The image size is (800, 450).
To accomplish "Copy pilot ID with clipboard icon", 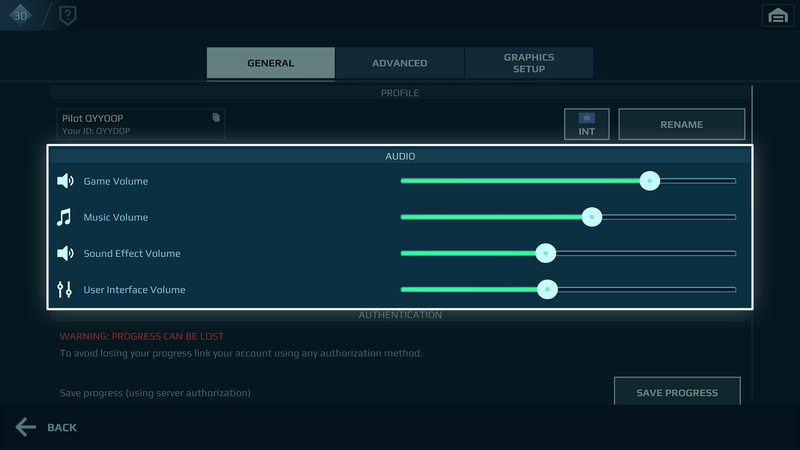I will pos(216,117).
